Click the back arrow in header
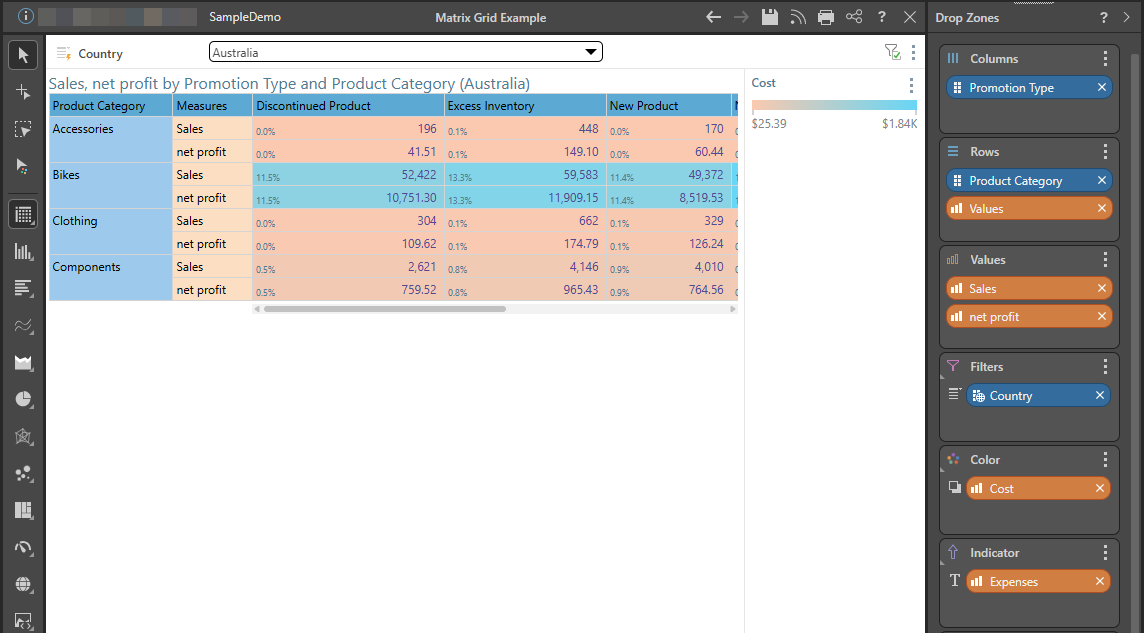Image resolution: width=1144 pixels, height=633 pixels. click(x=713, y=17)
